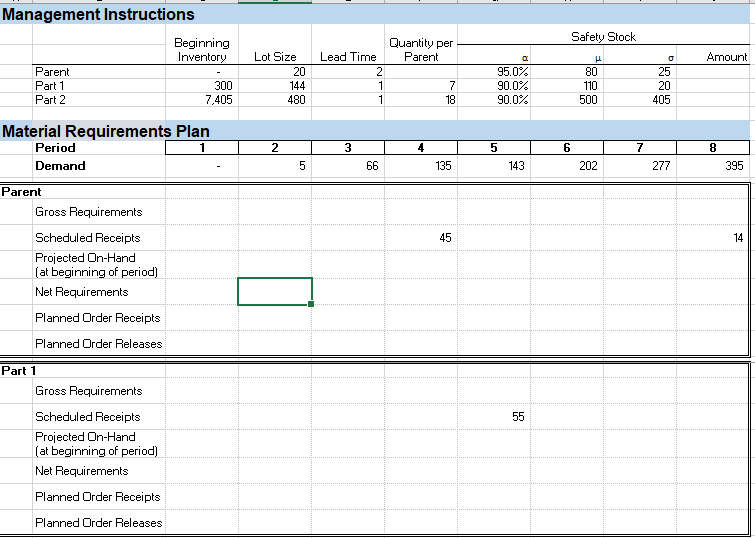Select the Management Instructions heading cell
Image resolution: width=755 pixels, height=538 pixels.
coord(98,14)
